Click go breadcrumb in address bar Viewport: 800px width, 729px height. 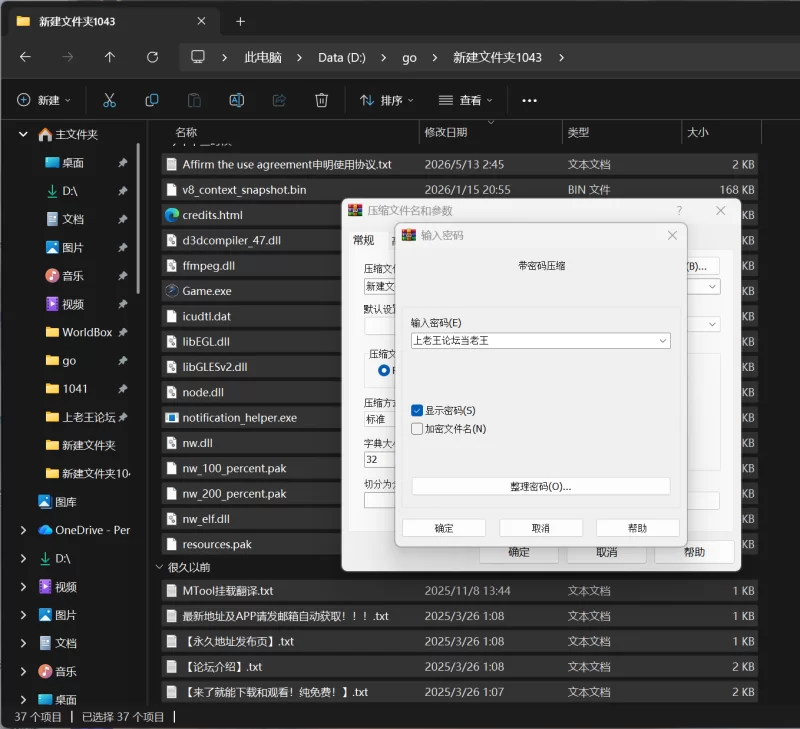(409, 58)
